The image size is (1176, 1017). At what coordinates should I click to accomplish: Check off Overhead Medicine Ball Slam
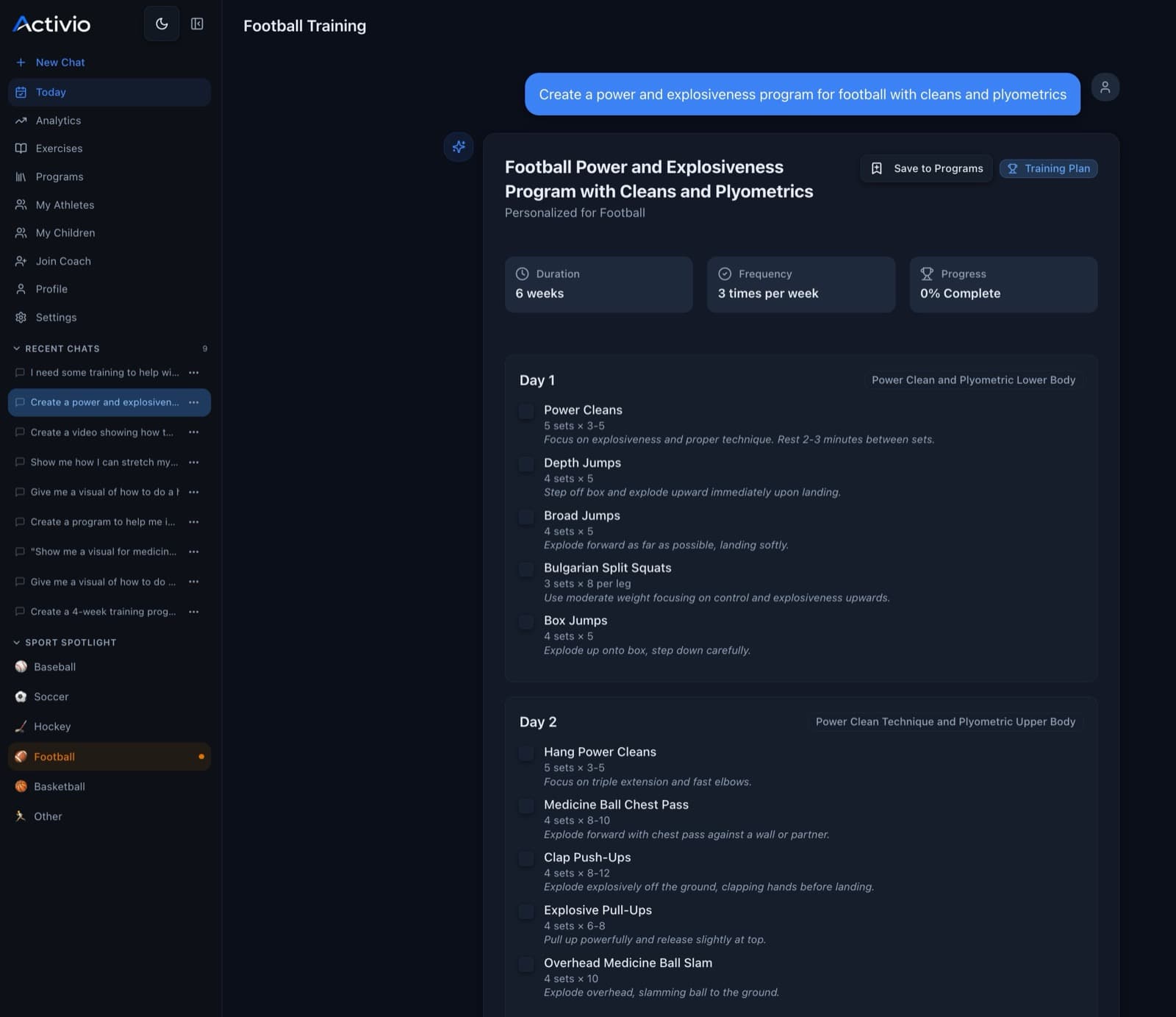[526, 964]
